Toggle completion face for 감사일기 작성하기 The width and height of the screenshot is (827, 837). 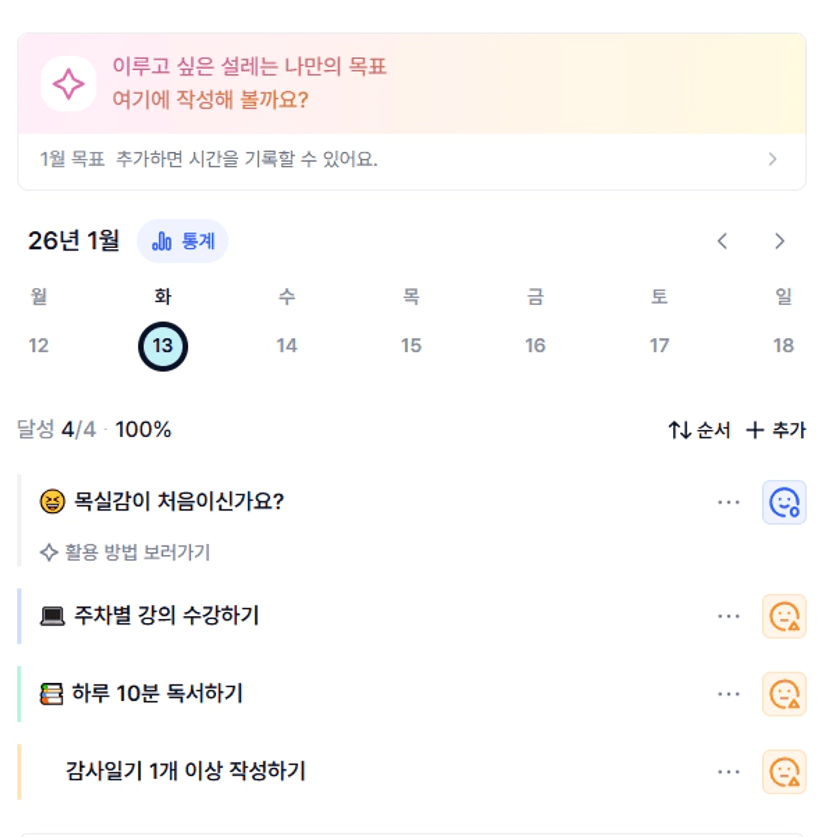[784, 772]
